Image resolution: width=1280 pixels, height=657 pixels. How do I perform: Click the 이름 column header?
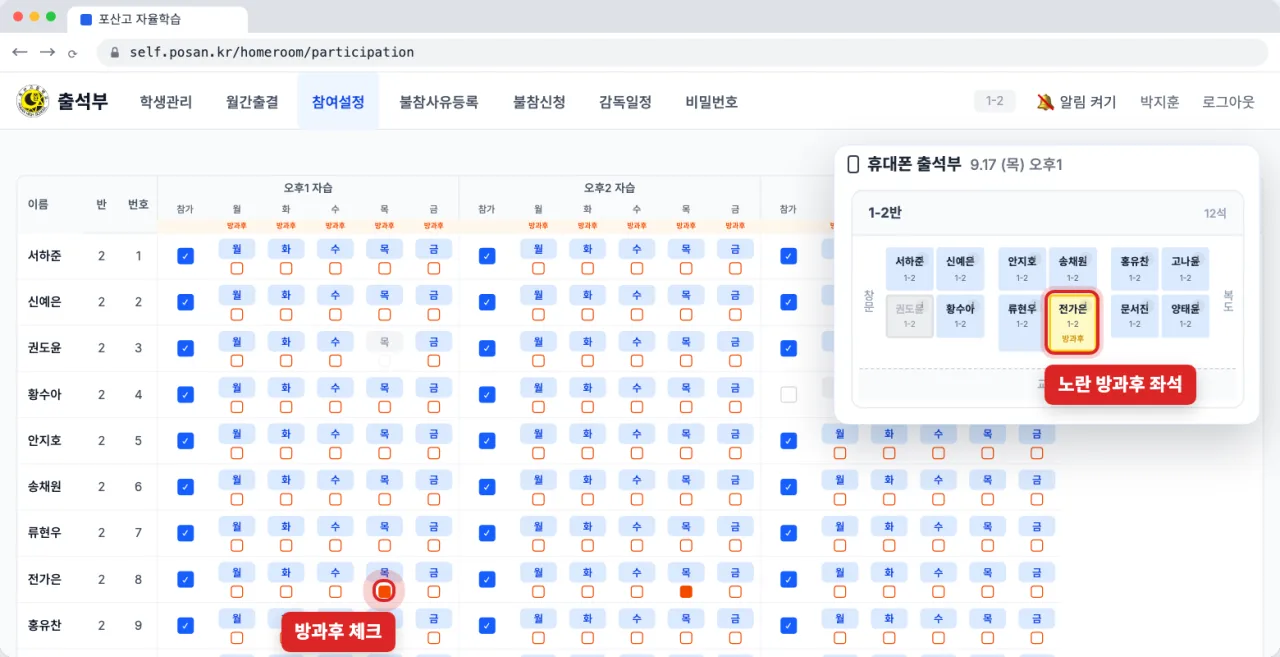pyautogui.click(x=38, y=204)
